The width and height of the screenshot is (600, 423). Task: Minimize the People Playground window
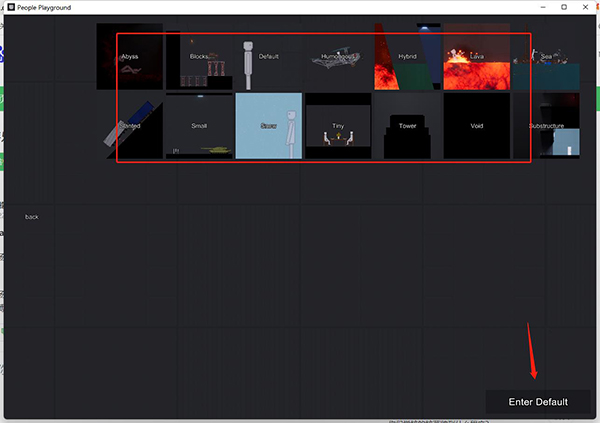click(x=543, y=7)
